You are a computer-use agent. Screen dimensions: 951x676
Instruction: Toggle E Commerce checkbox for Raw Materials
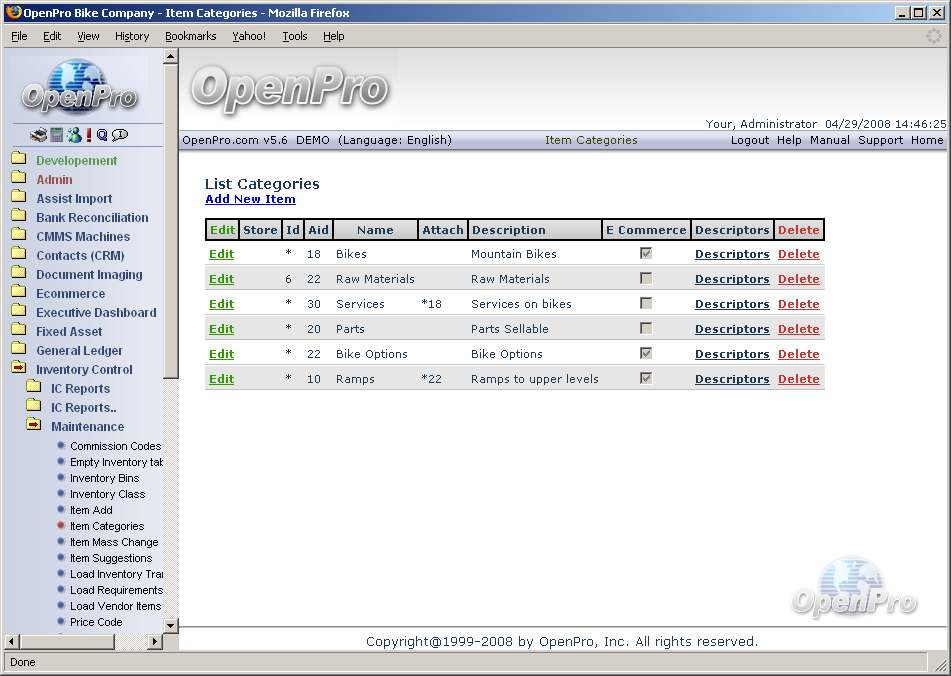[x=646, y=279]
